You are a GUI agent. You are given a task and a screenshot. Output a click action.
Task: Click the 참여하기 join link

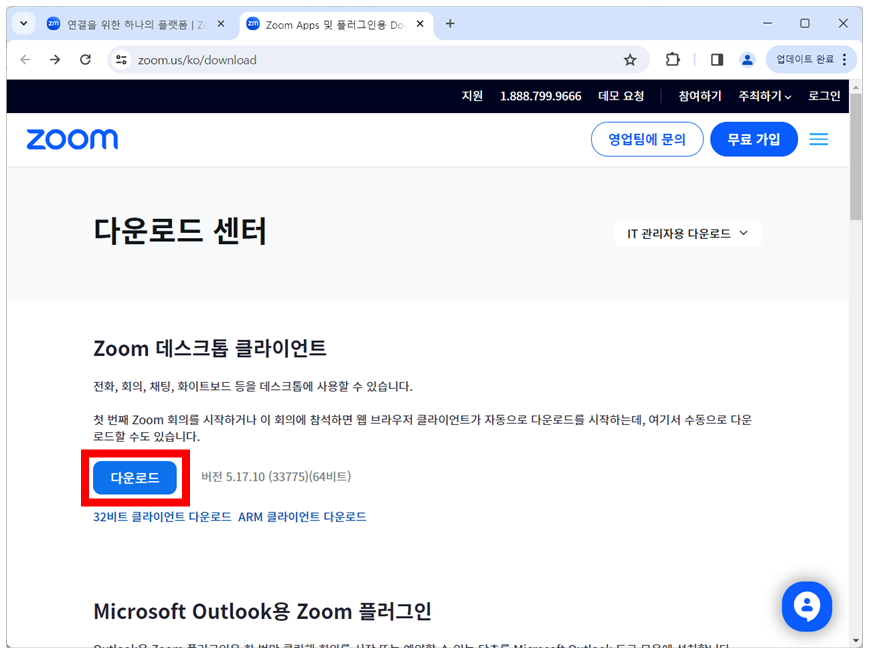tap(700, 96)
